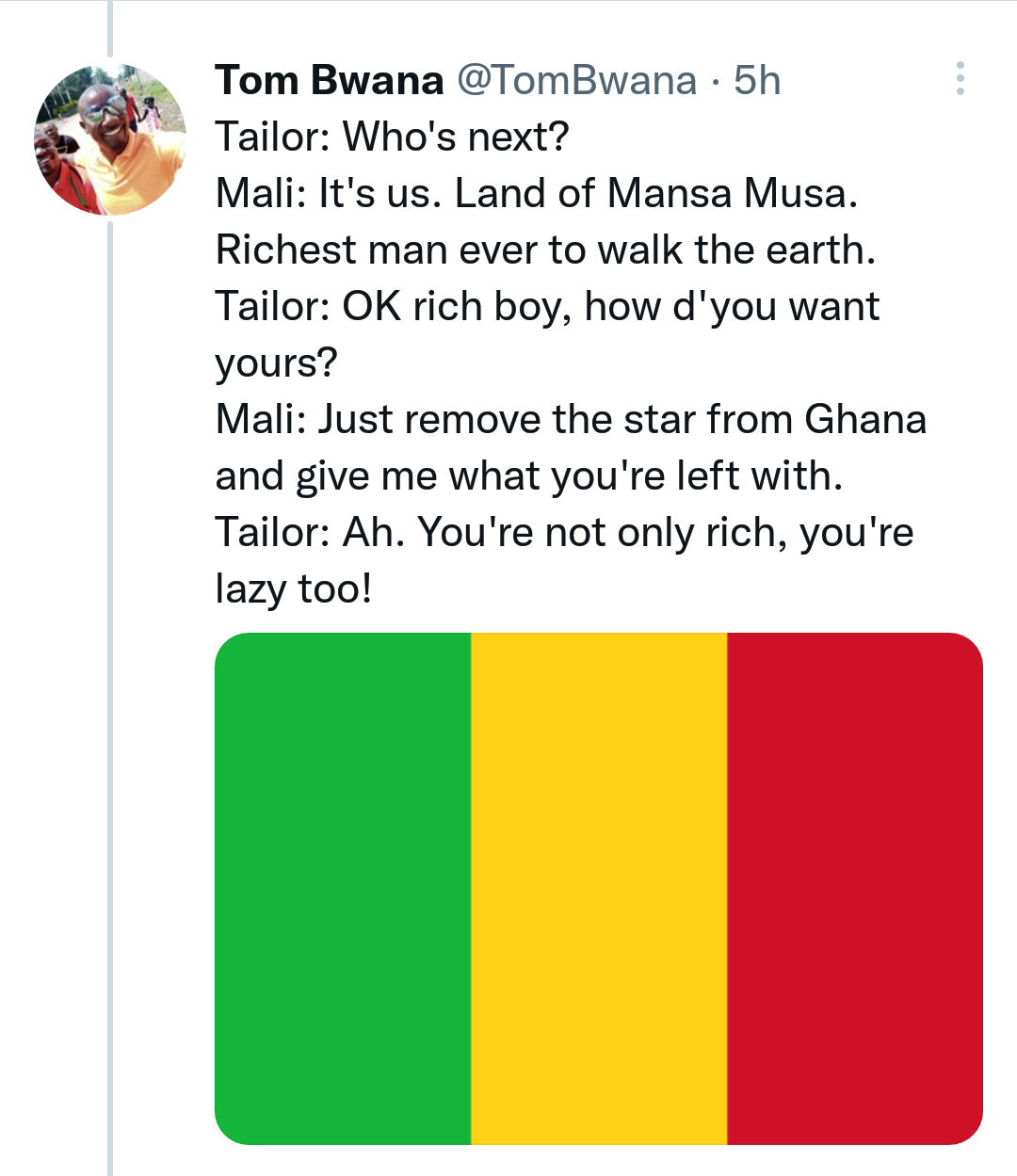Click the "OK rich boy" text line

[x=547, y=307]
